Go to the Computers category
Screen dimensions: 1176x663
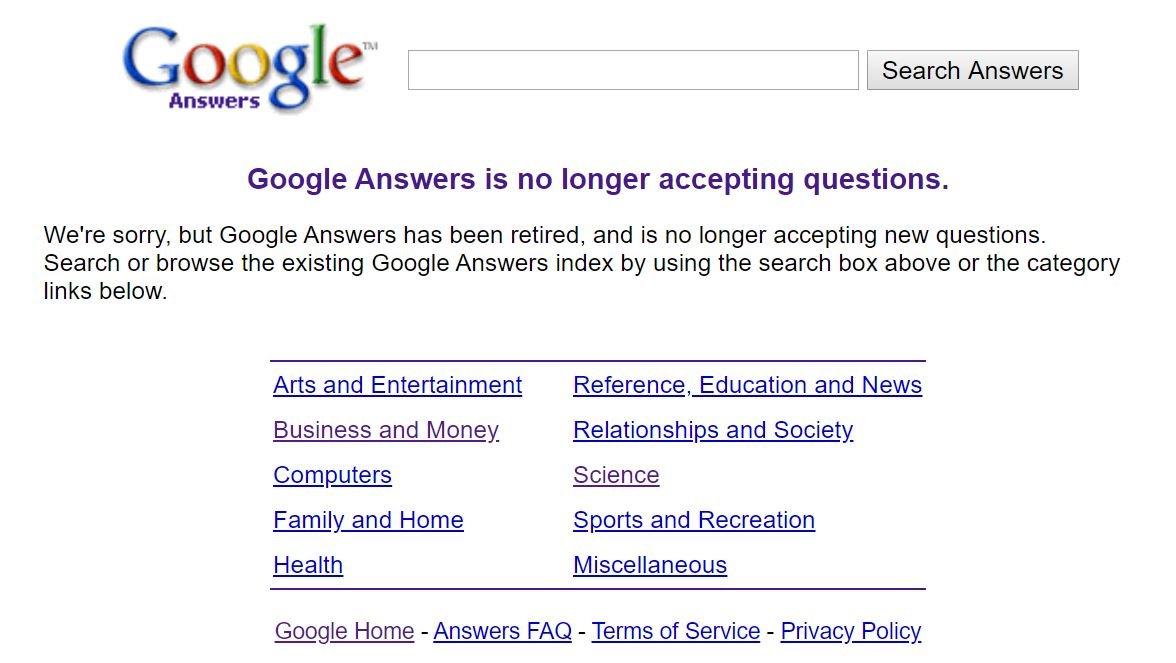click(x=332, y=475)
